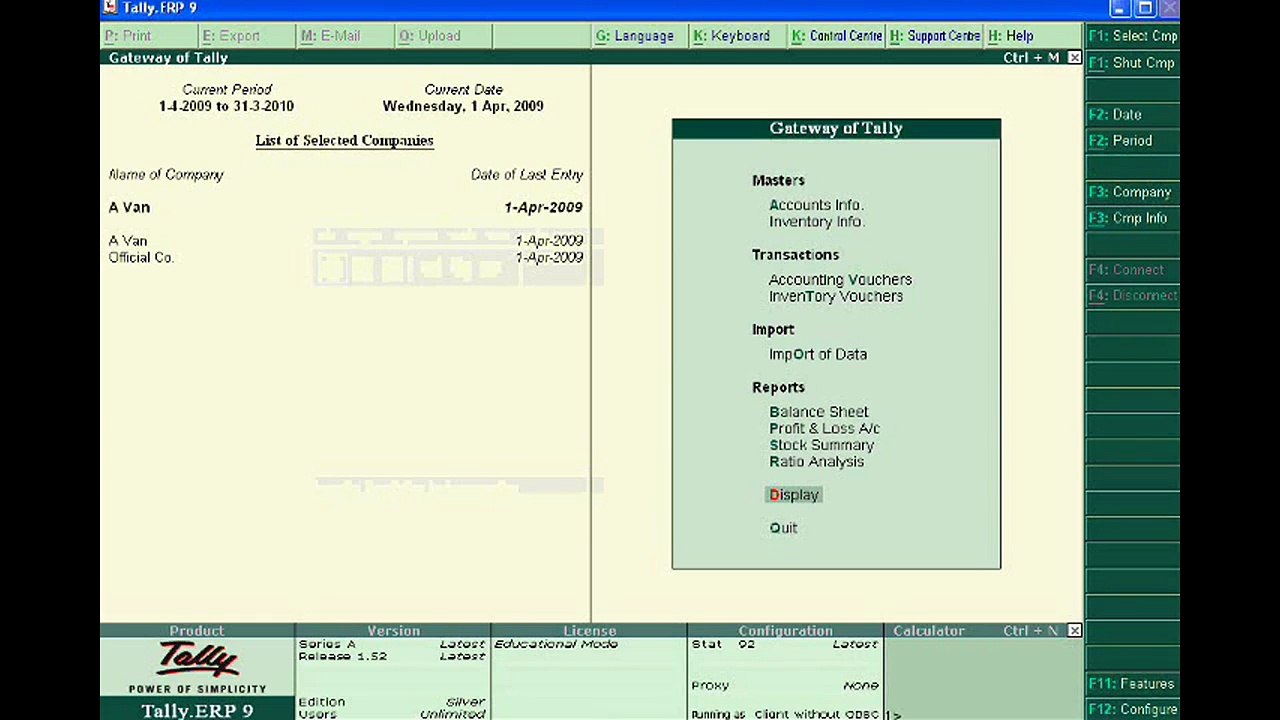Click the Date of Last Entry column header
1280x720 pixels.
(527, 175)
